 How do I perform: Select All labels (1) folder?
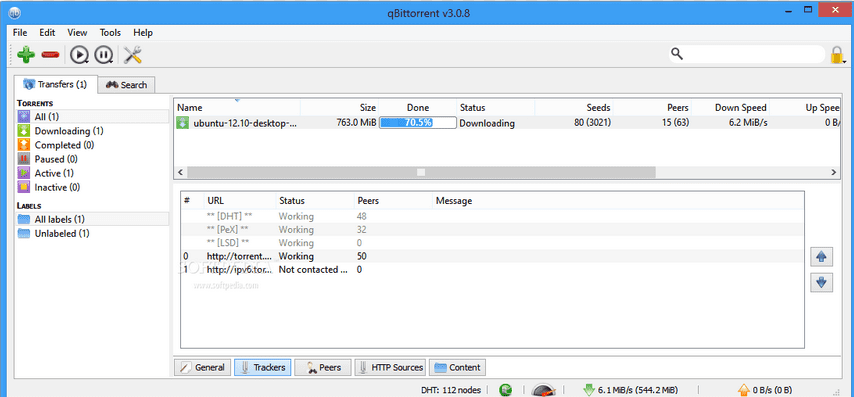(92, 219)
